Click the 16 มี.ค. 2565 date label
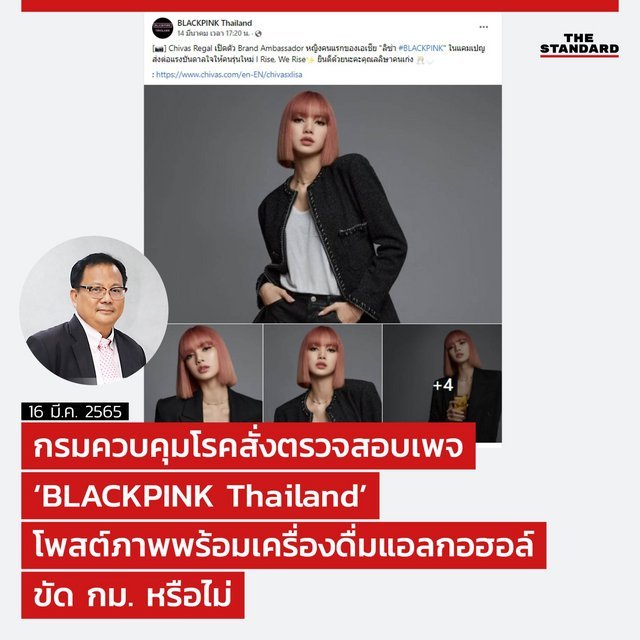Screen dimensions: 640x640 75,411
